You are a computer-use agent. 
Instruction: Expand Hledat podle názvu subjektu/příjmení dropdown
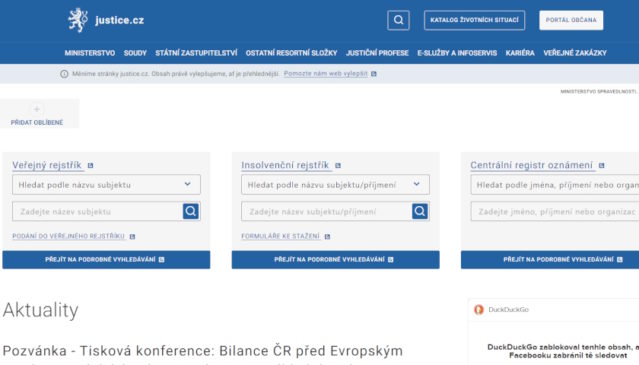(x=335, y=185)
